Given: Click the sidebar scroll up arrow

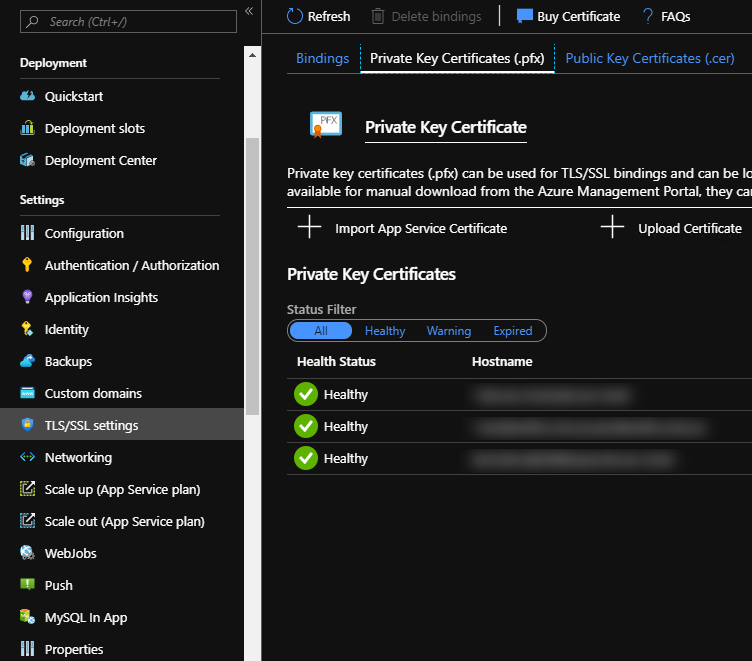Looking at the screenshot, I should click(x=252, y=55).
